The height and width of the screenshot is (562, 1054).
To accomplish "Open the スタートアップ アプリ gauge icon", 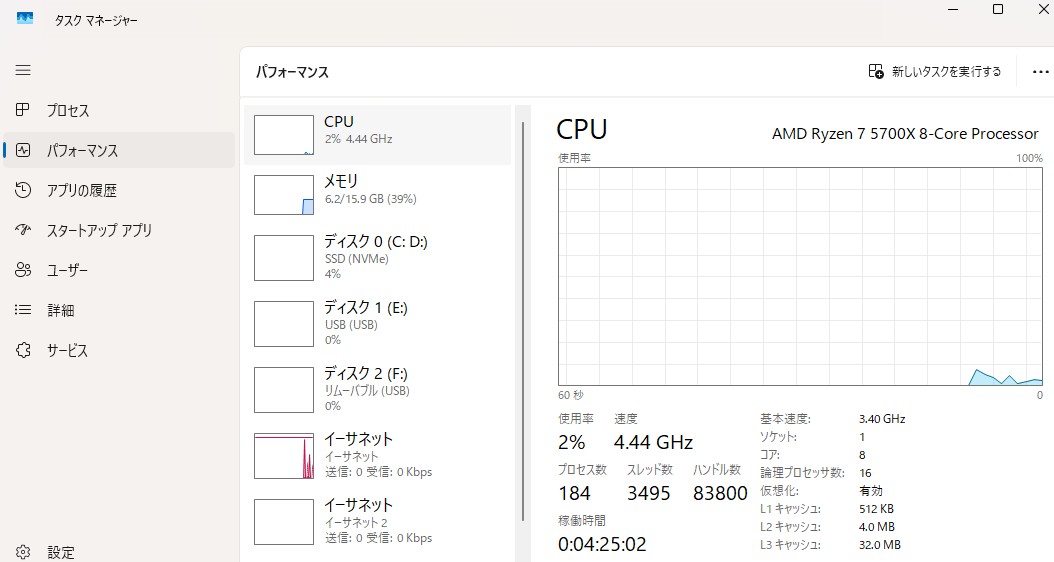I will coord(23,230).
